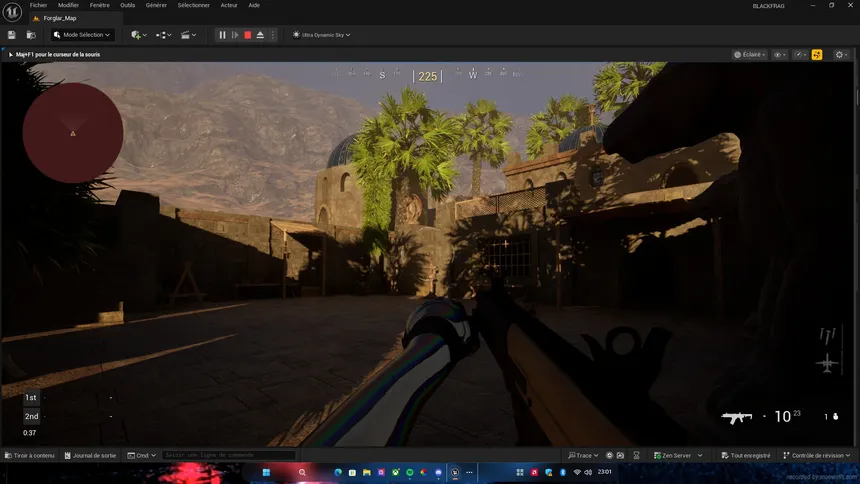Image resolution: width=860 pixels, height=484 pixels.
Task: Open the cinematics clapperboard menu
Action: 187,35
